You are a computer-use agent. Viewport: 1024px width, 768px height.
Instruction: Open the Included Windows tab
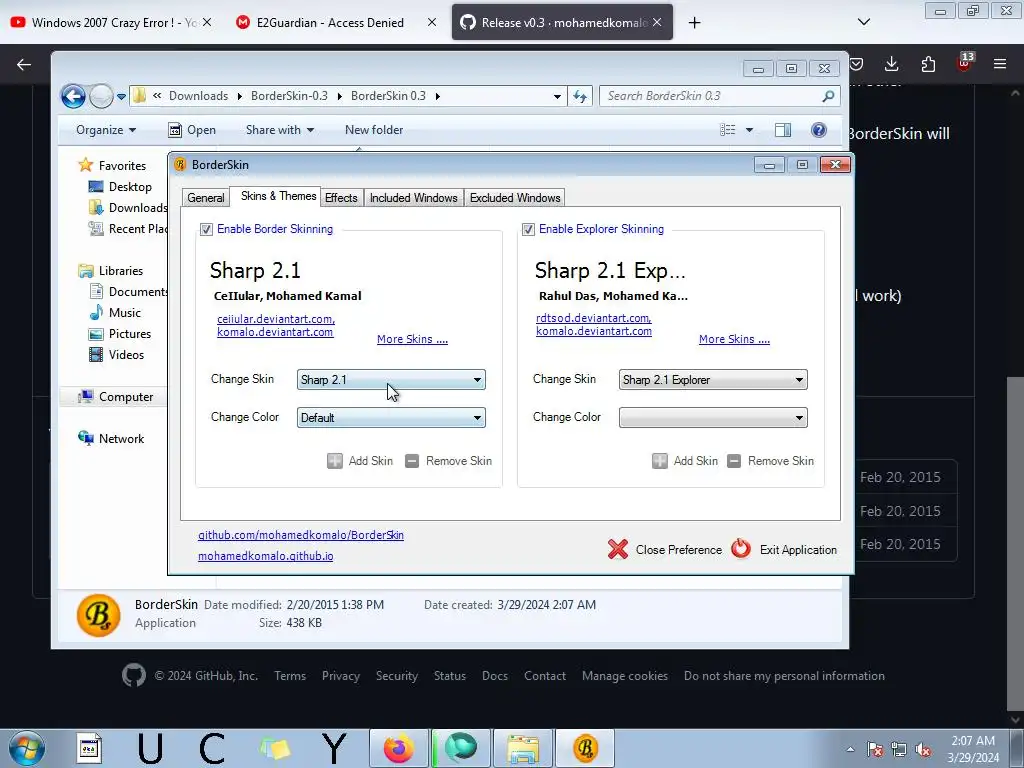pyautogui.click(x=413, y=198)
